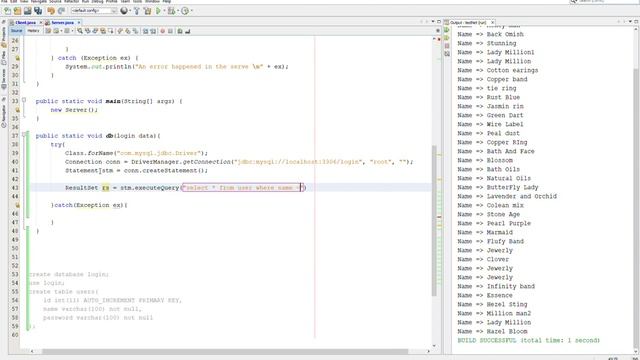Image resolution: width=640 pixels, height=360 pixels.
Task: Click the Last Edit editor toolbar icon
Action: 48,31
